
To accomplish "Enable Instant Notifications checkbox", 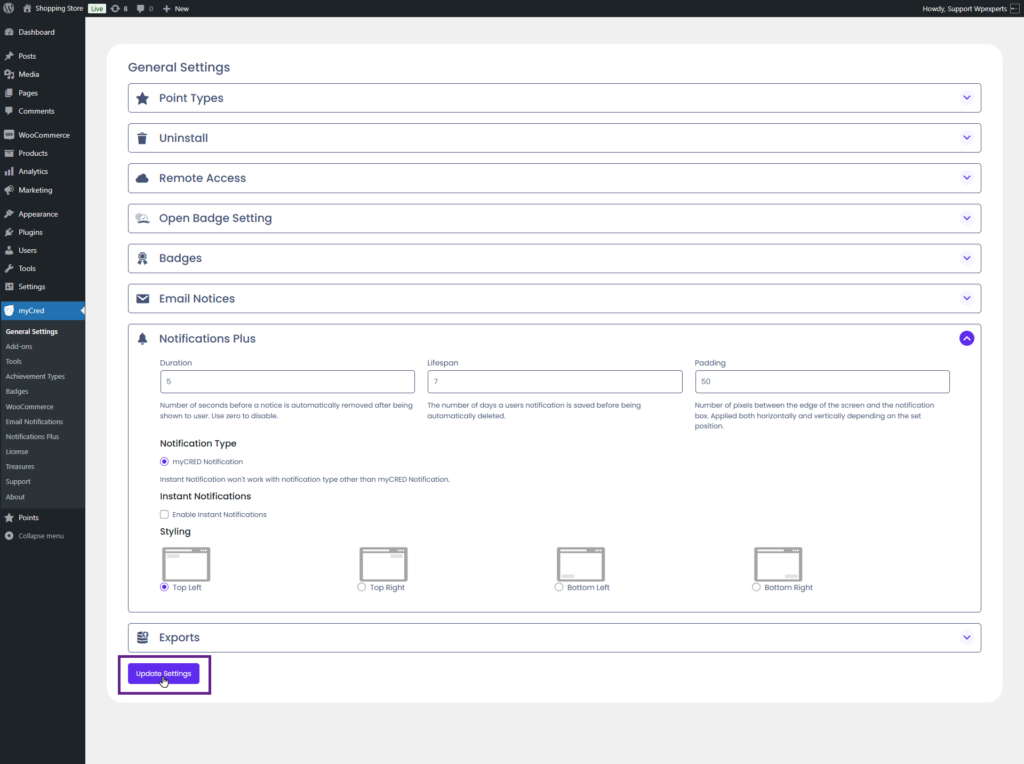I will 164,514.
